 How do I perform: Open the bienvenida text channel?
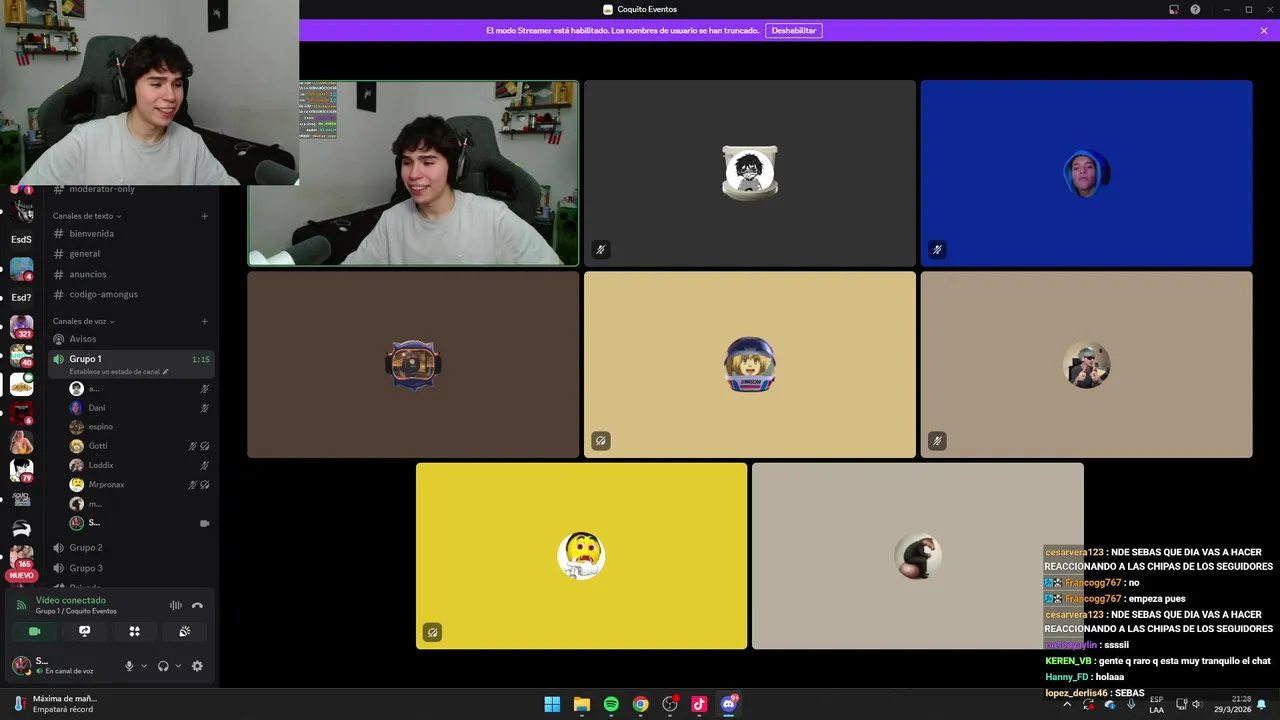[130, 233]
